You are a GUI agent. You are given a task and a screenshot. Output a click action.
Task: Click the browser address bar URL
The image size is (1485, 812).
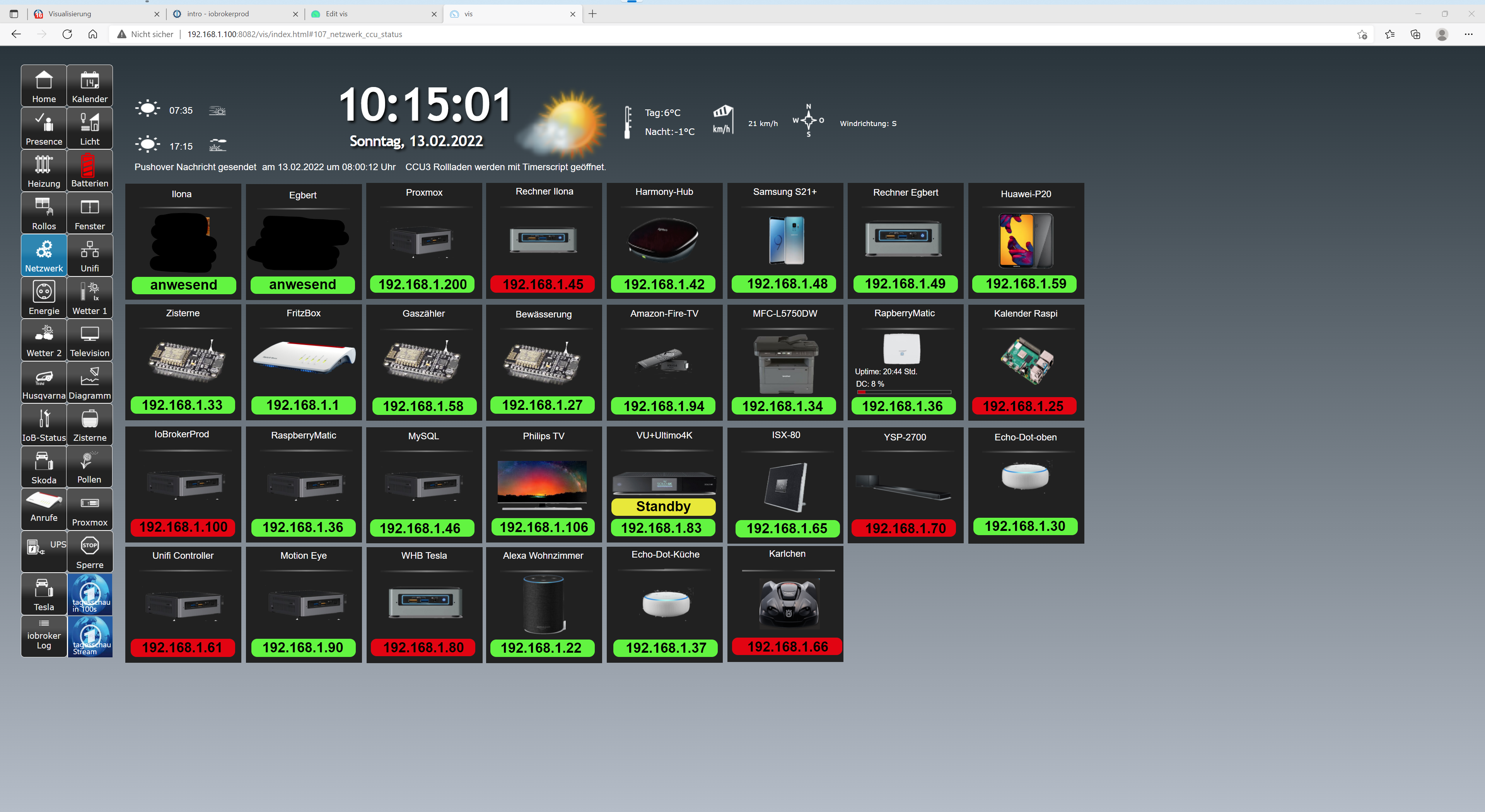(x=295, y=34)
